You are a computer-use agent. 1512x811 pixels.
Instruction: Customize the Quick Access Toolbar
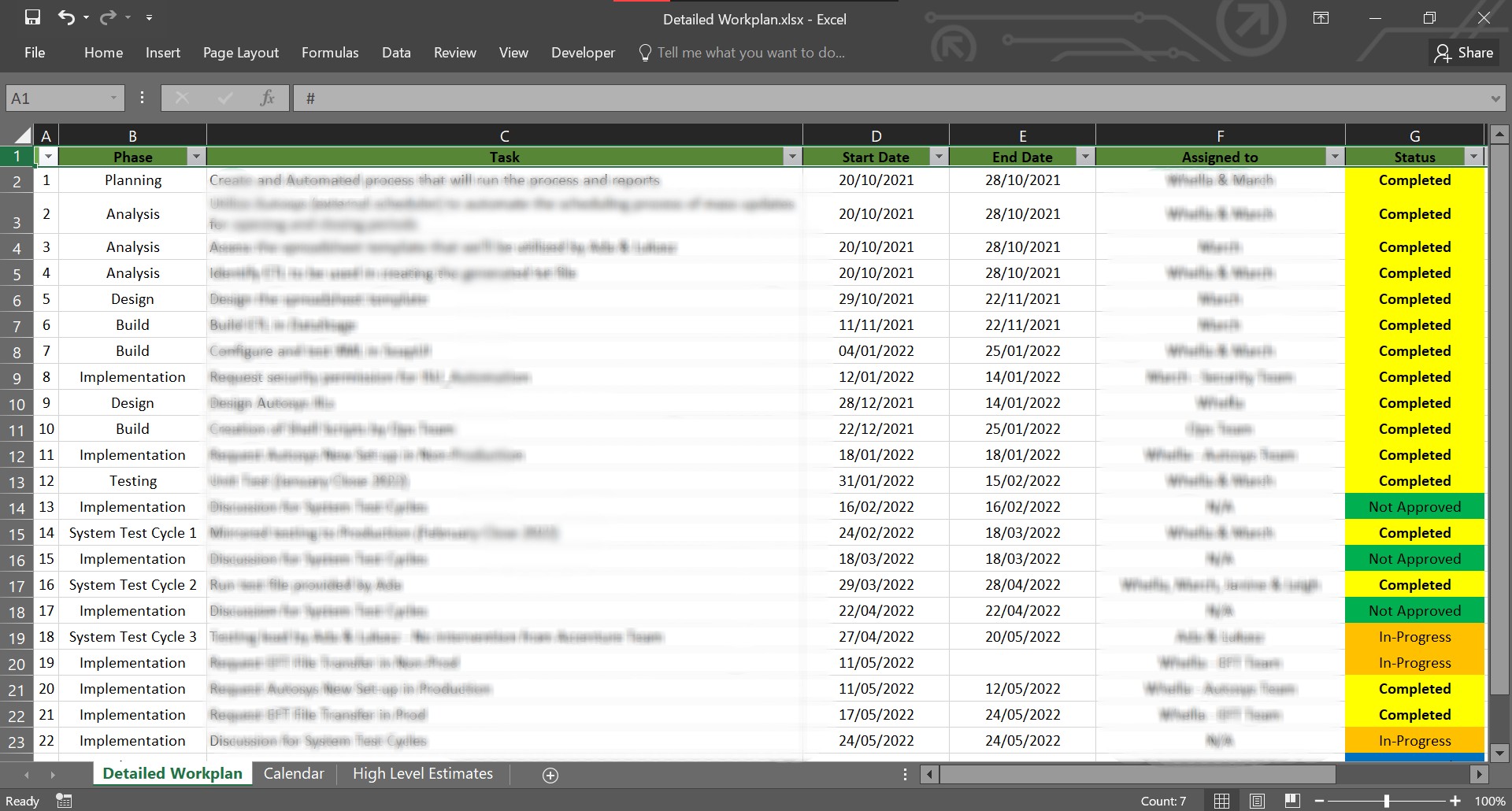pyautogui.click(x=149, y=17)
